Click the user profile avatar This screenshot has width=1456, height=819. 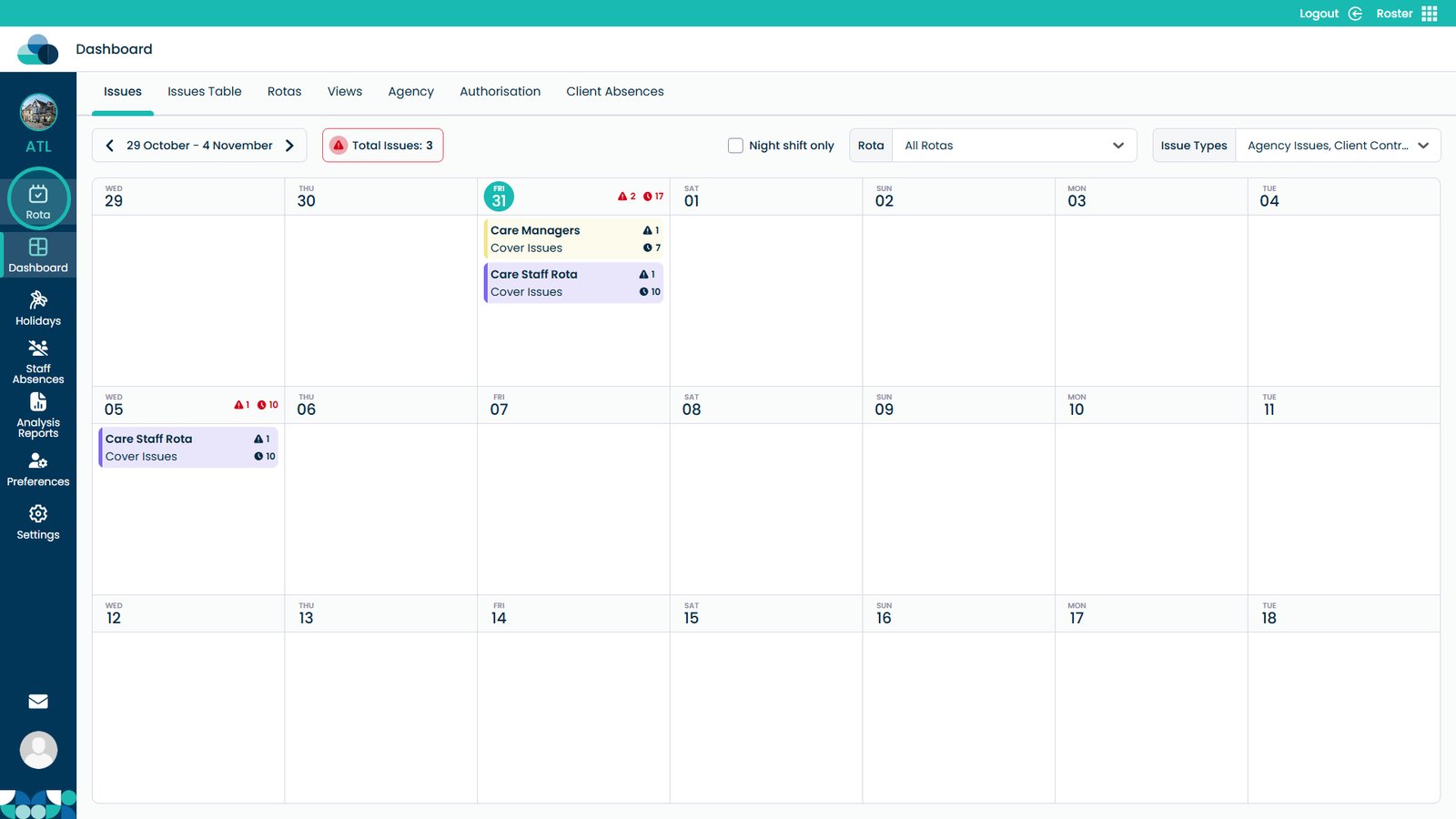(38, 750)
